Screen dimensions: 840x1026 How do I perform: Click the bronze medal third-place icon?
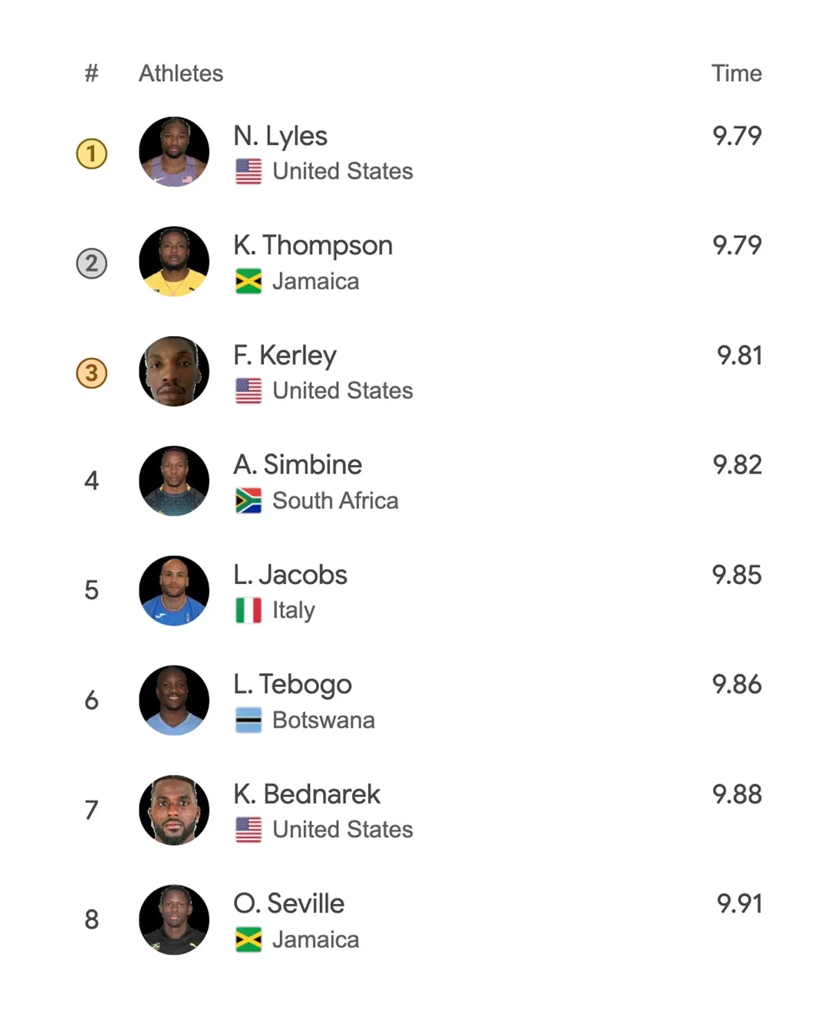[x=91, y=373]
